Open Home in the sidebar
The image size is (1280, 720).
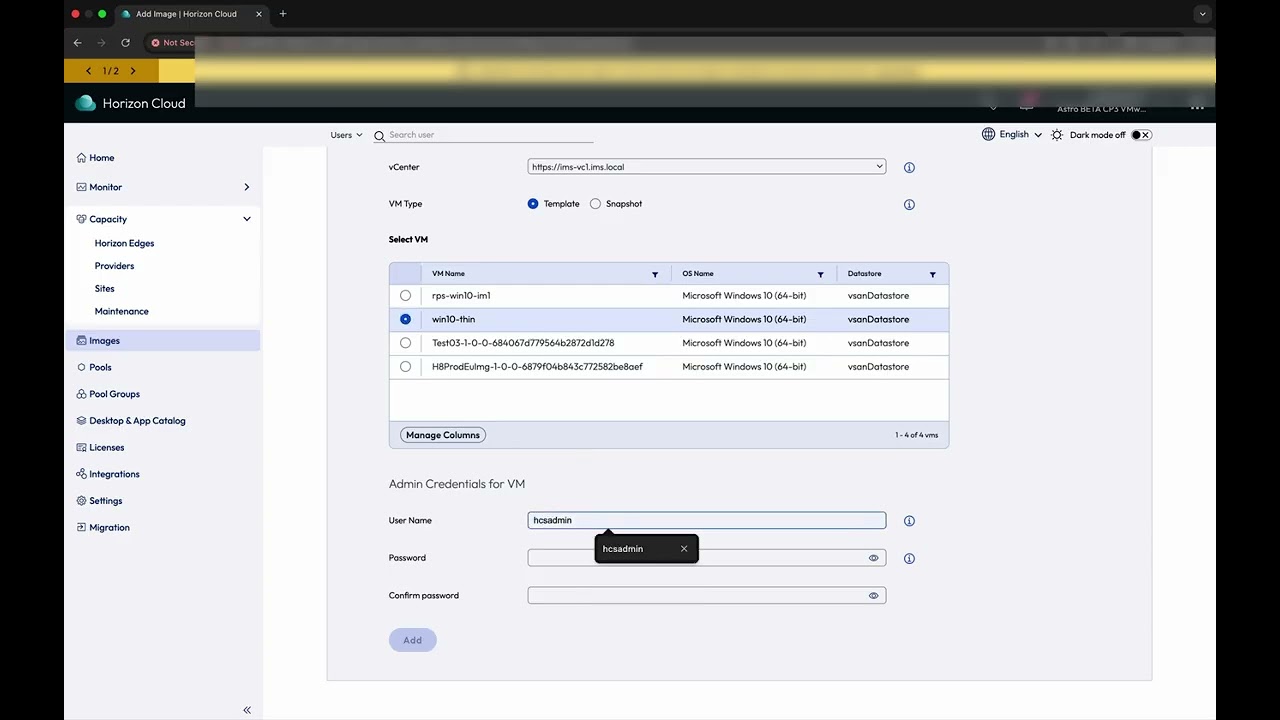coord(101,158)
